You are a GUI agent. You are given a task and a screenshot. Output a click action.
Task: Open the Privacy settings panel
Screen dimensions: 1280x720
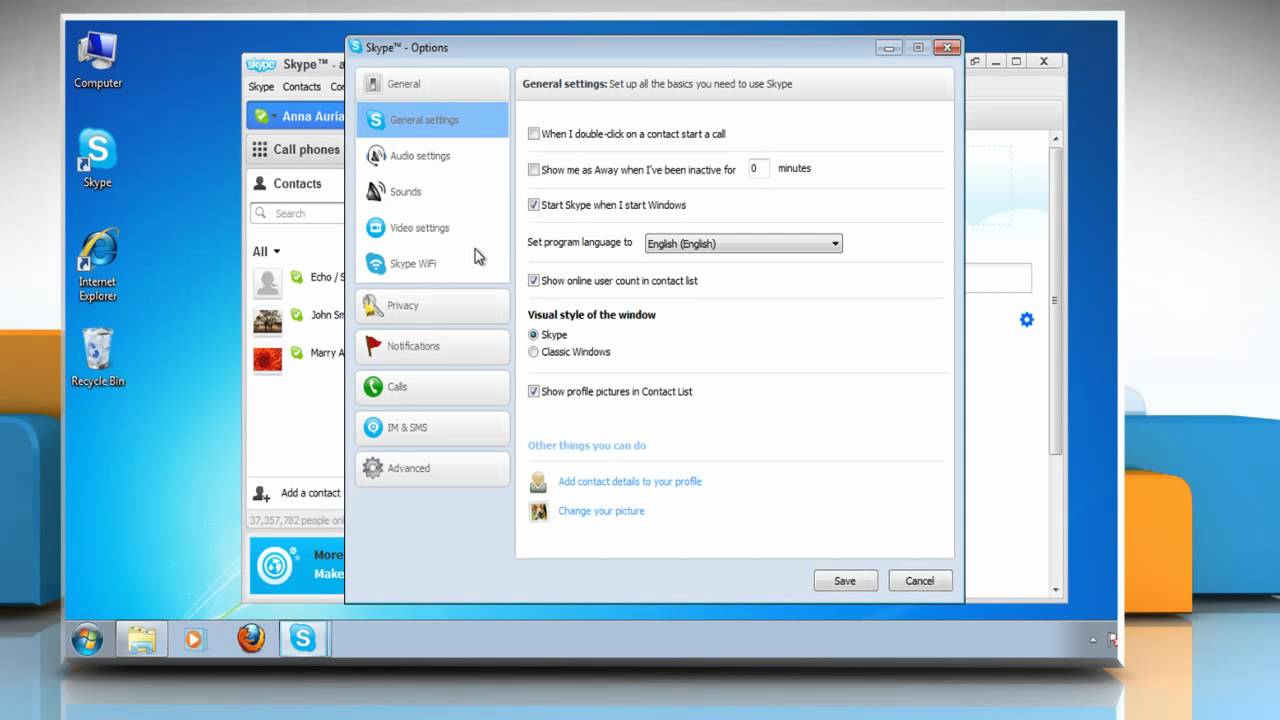(x=403, y=305)
